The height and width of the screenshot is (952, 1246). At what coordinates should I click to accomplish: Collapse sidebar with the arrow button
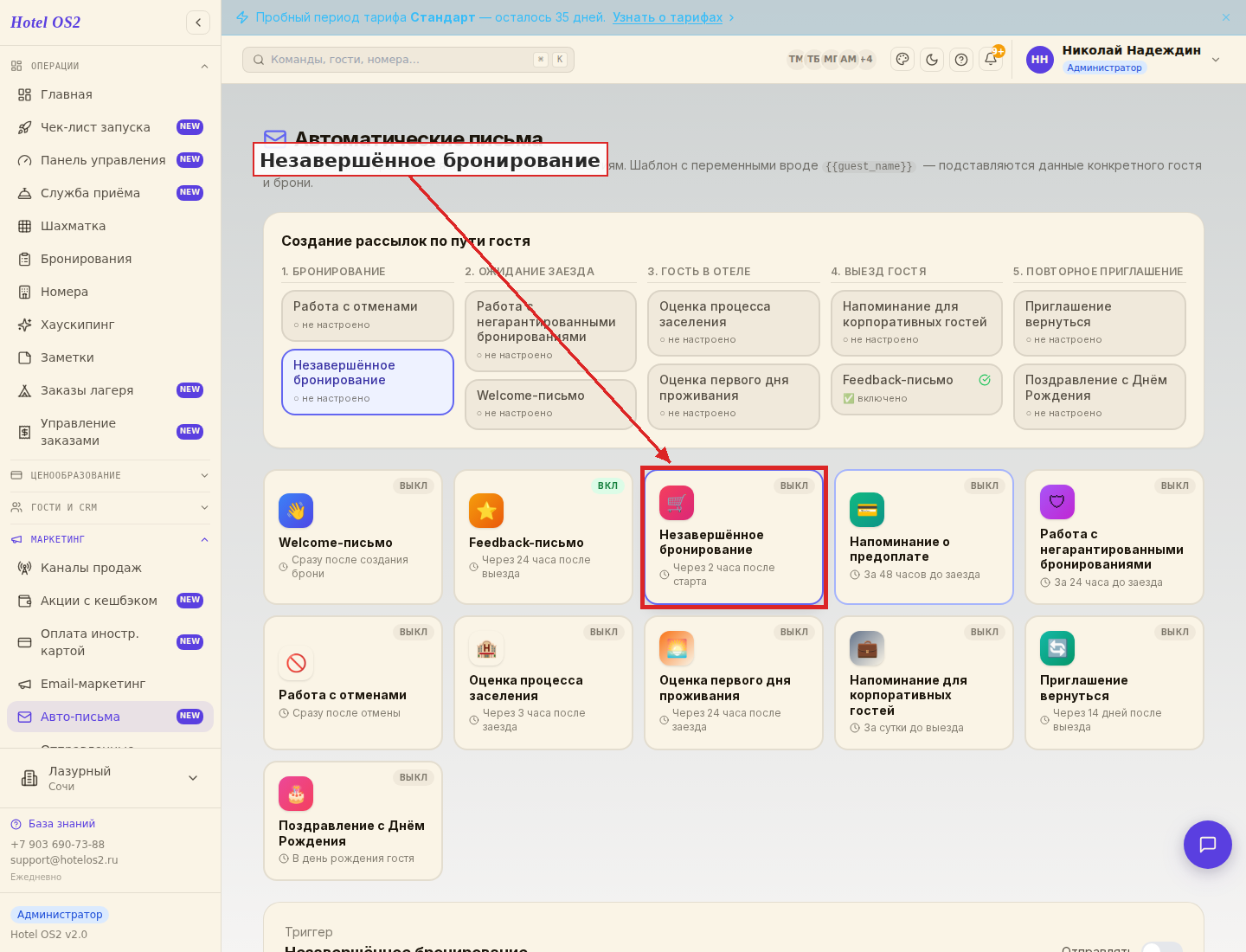pyautogui.click(x=198, y=23)
